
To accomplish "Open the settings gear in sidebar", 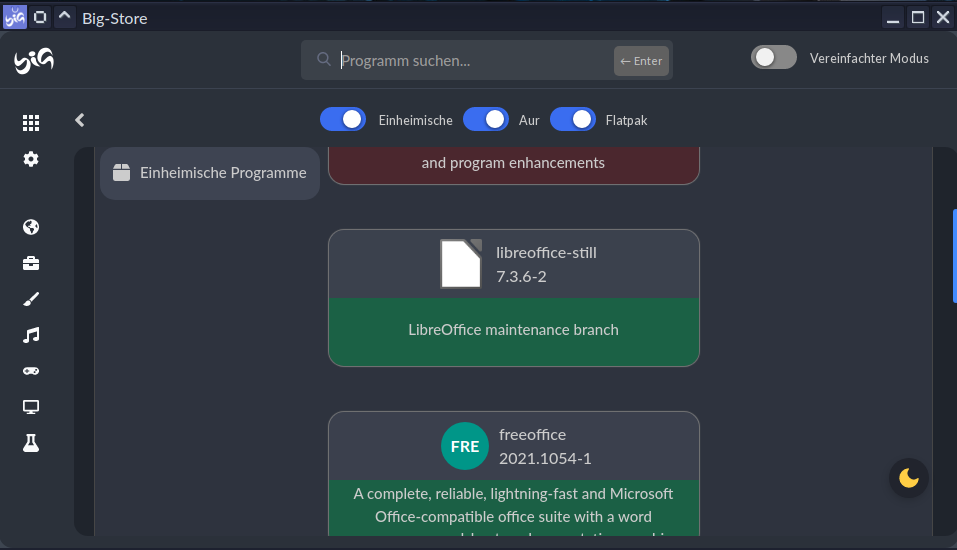I will point(31,159).
